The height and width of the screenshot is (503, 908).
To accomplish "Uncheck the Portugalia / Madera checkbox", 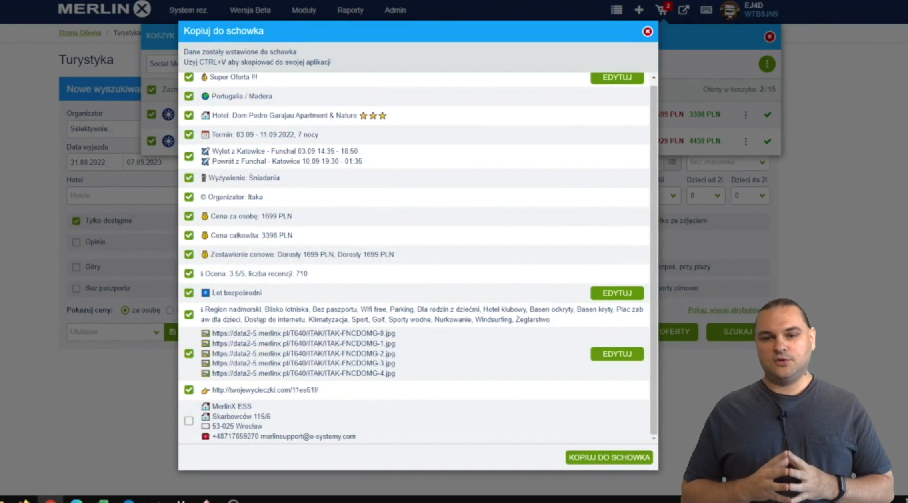I will click(189, 96).
